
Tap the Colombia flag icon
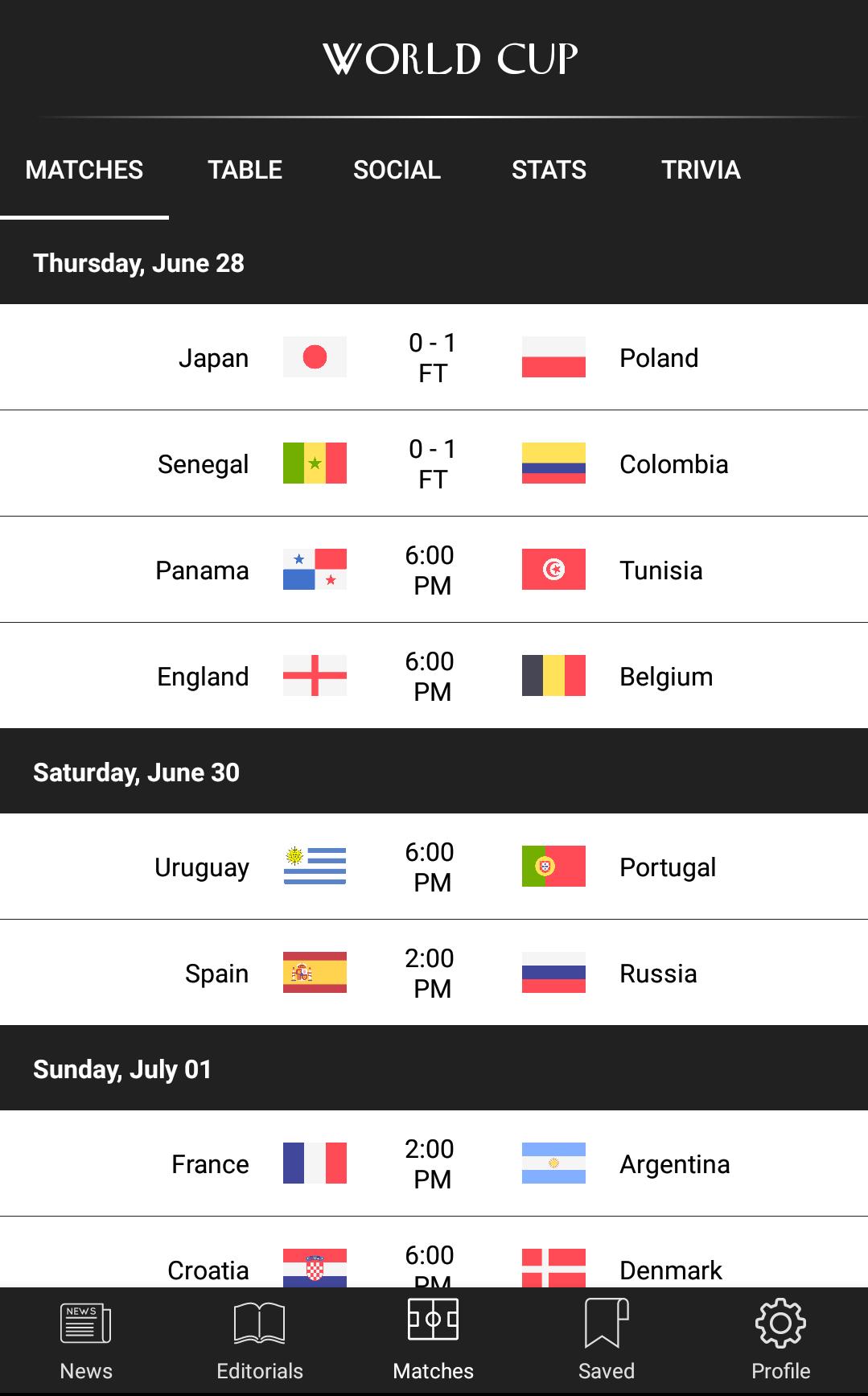pos(553,463)
